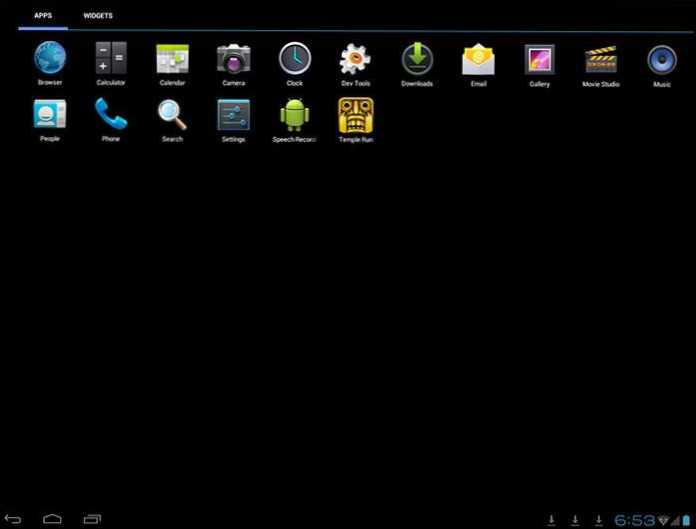
Task: Switch to the Widgets tab
Action: [98, 16]
